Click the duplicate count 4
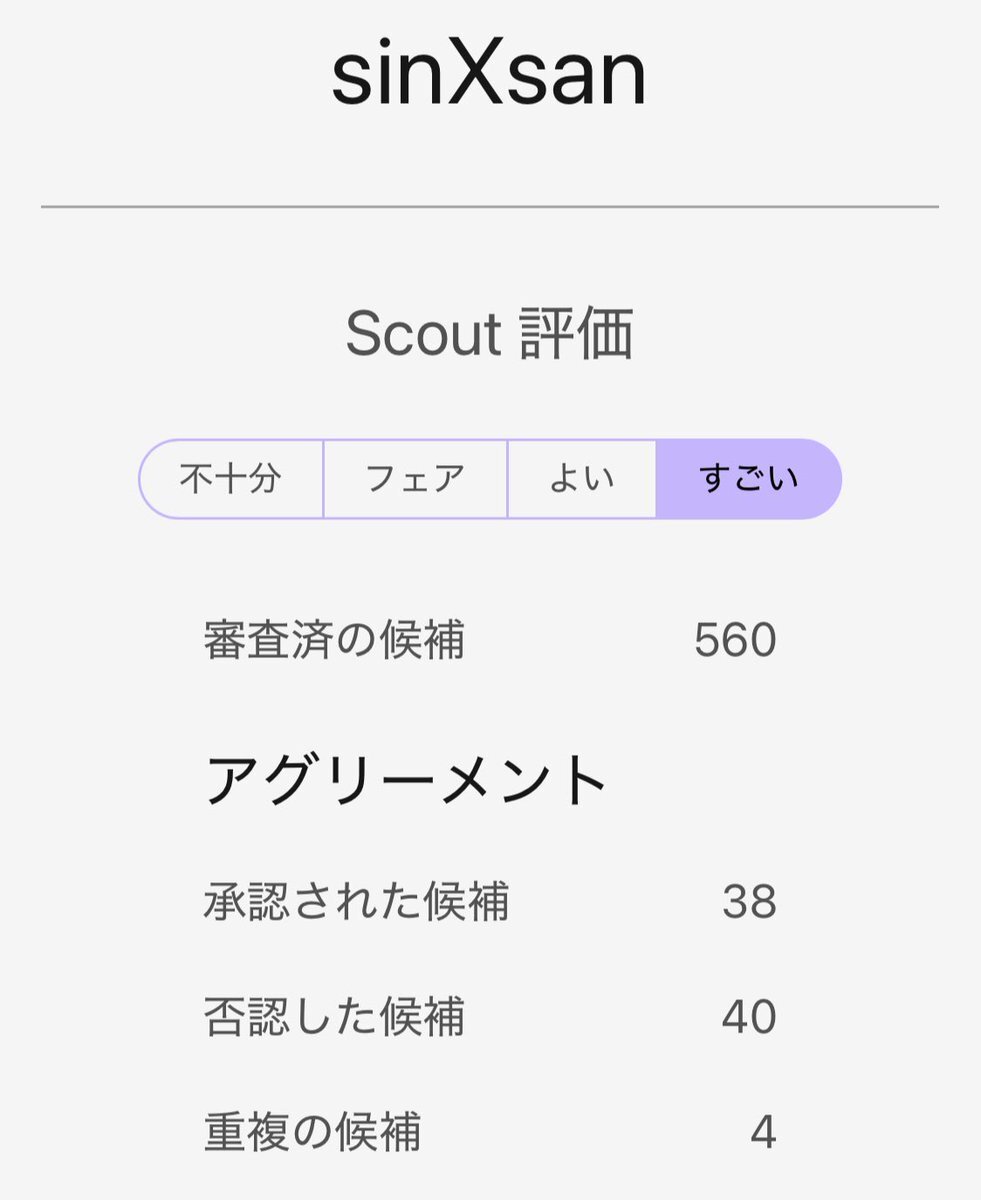This screenshot has width=981, height=1200. [763, 1132]
